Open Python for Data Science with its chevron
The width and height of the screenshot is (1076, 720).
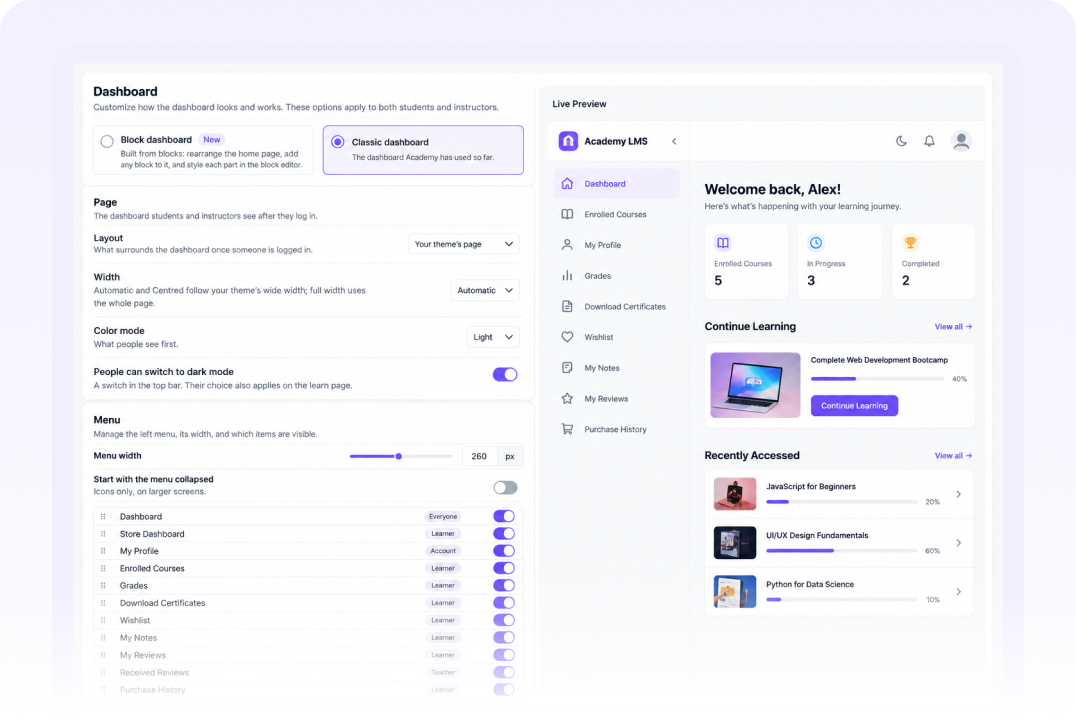(959, 592)
